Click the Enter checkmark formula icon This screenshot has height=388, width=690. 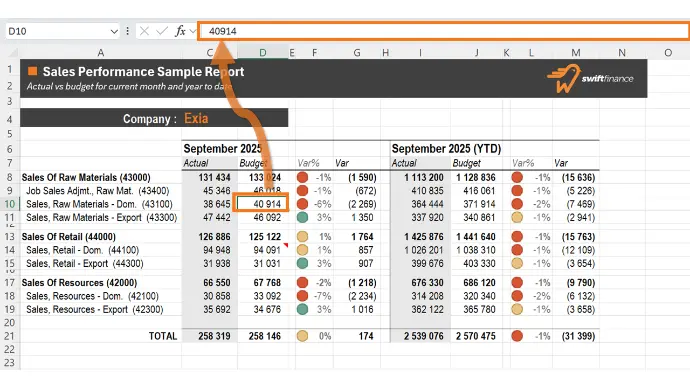coord(161,31)
